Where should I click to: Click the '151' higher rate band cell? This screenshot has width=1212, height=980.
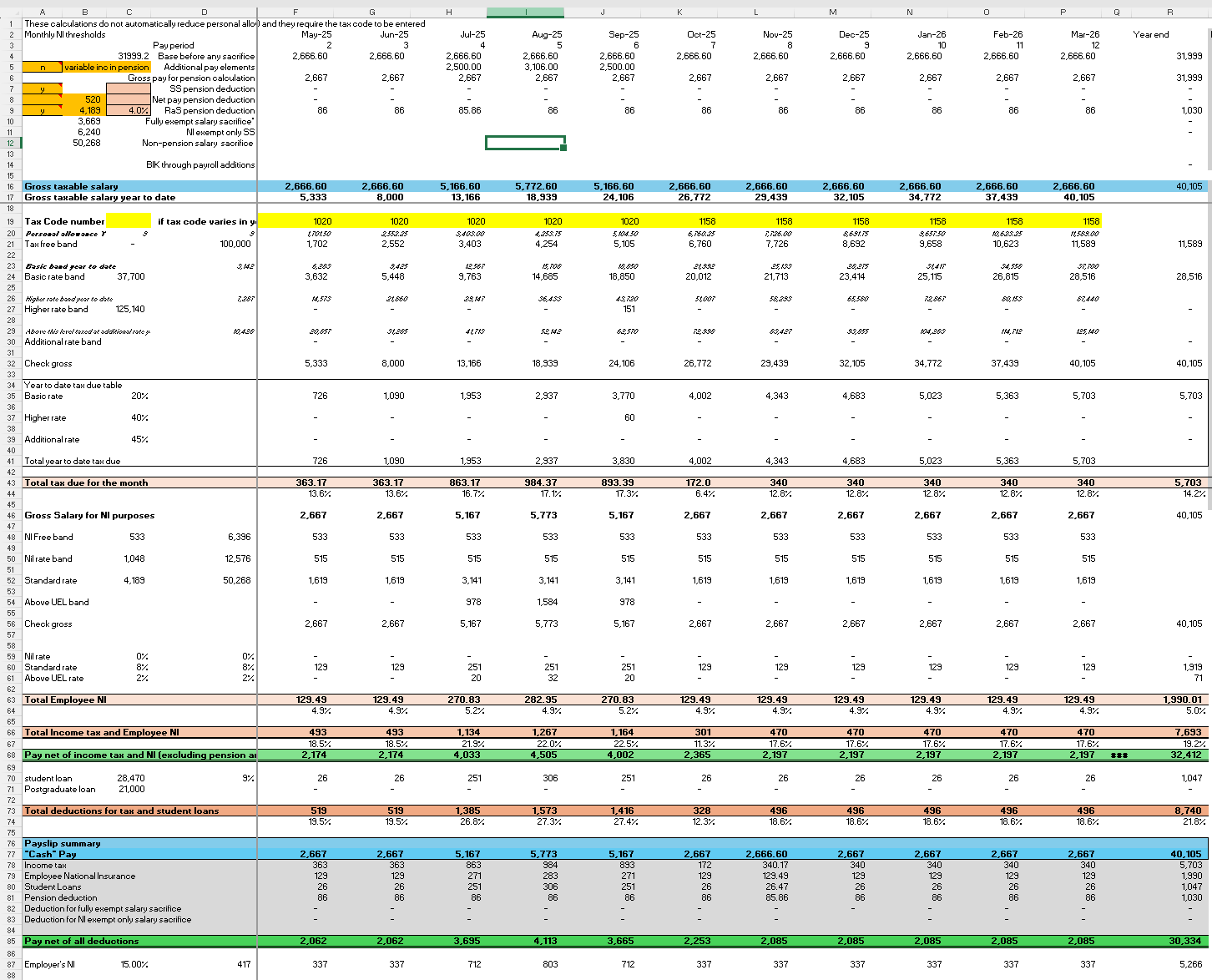pyautogui.click(x=629, y=309)
